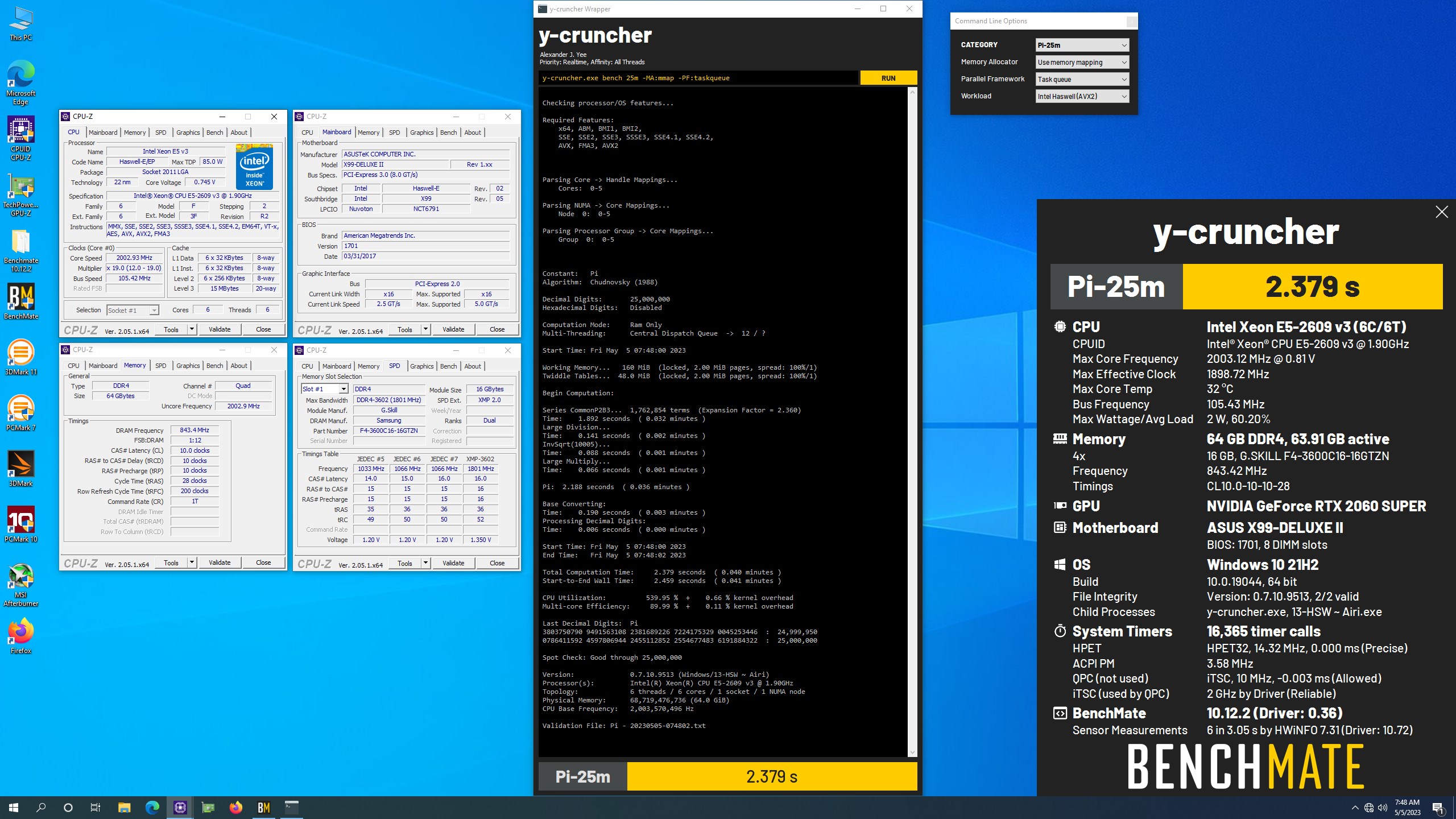This screenshot has height=819, width=1456.
Task: Open Memory Allocator dropdown
Action: click(x=1082, y=62)
